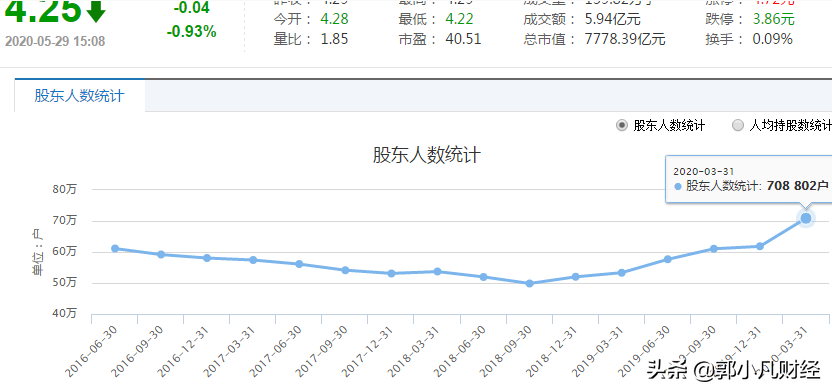Click the 2016-12-31 data point
832x392 pixels.
coord(207,258)
